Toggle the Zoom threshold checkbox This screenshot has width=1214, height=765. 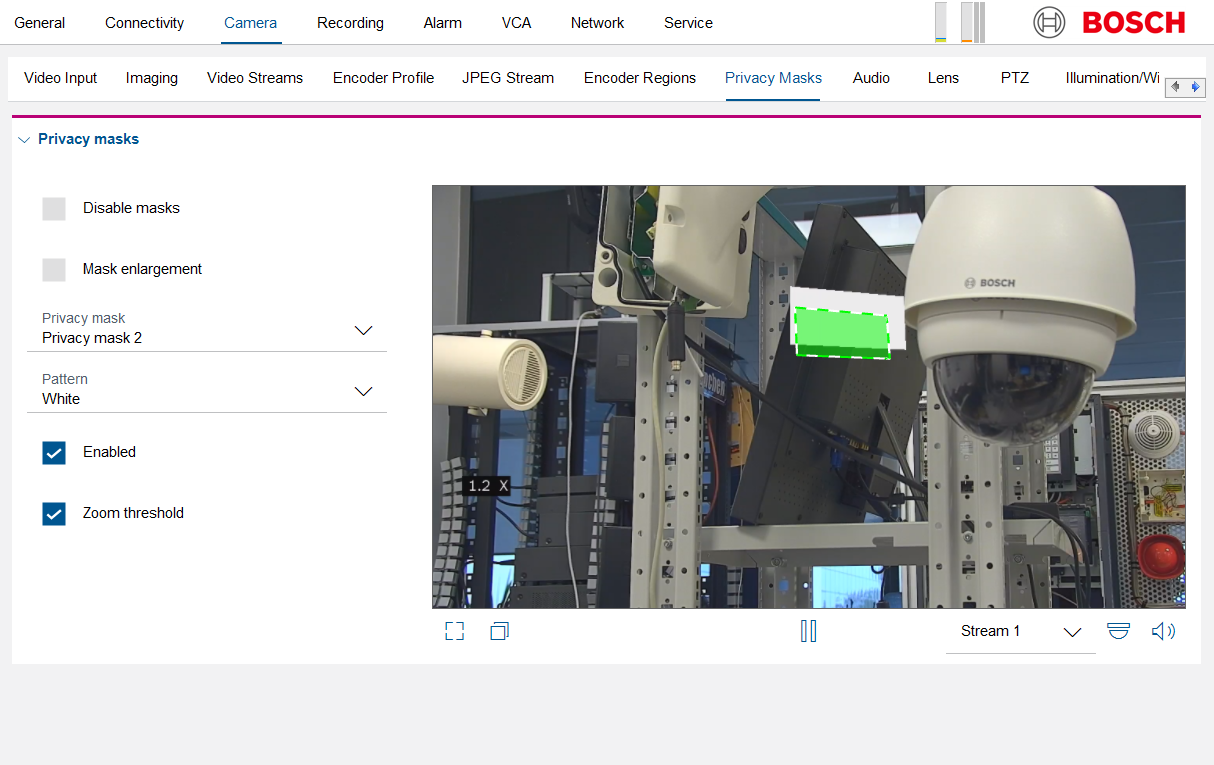(54, 513)
